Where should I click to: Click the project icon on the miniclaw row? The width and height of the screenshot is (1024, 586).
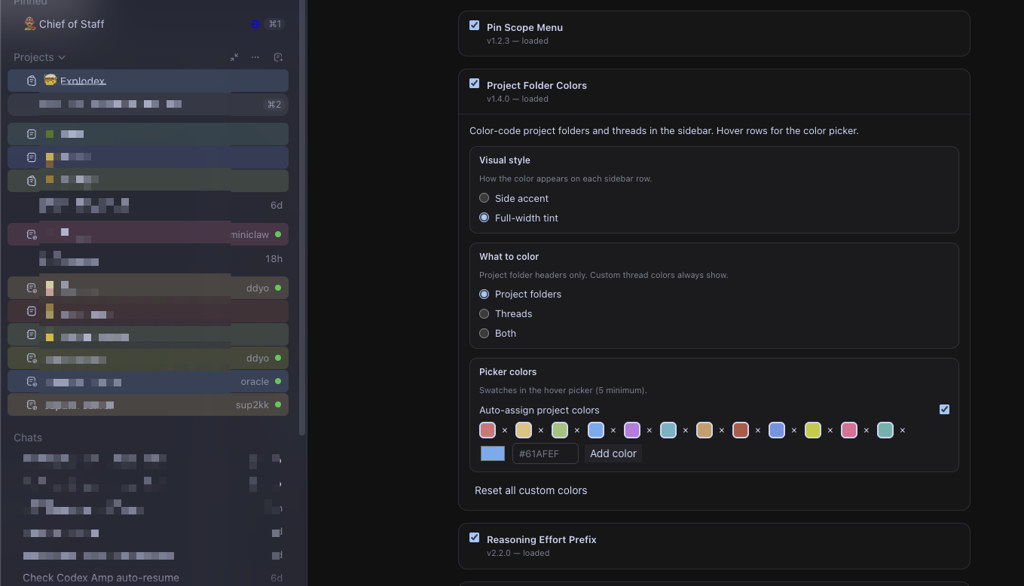tap(31, 235)
